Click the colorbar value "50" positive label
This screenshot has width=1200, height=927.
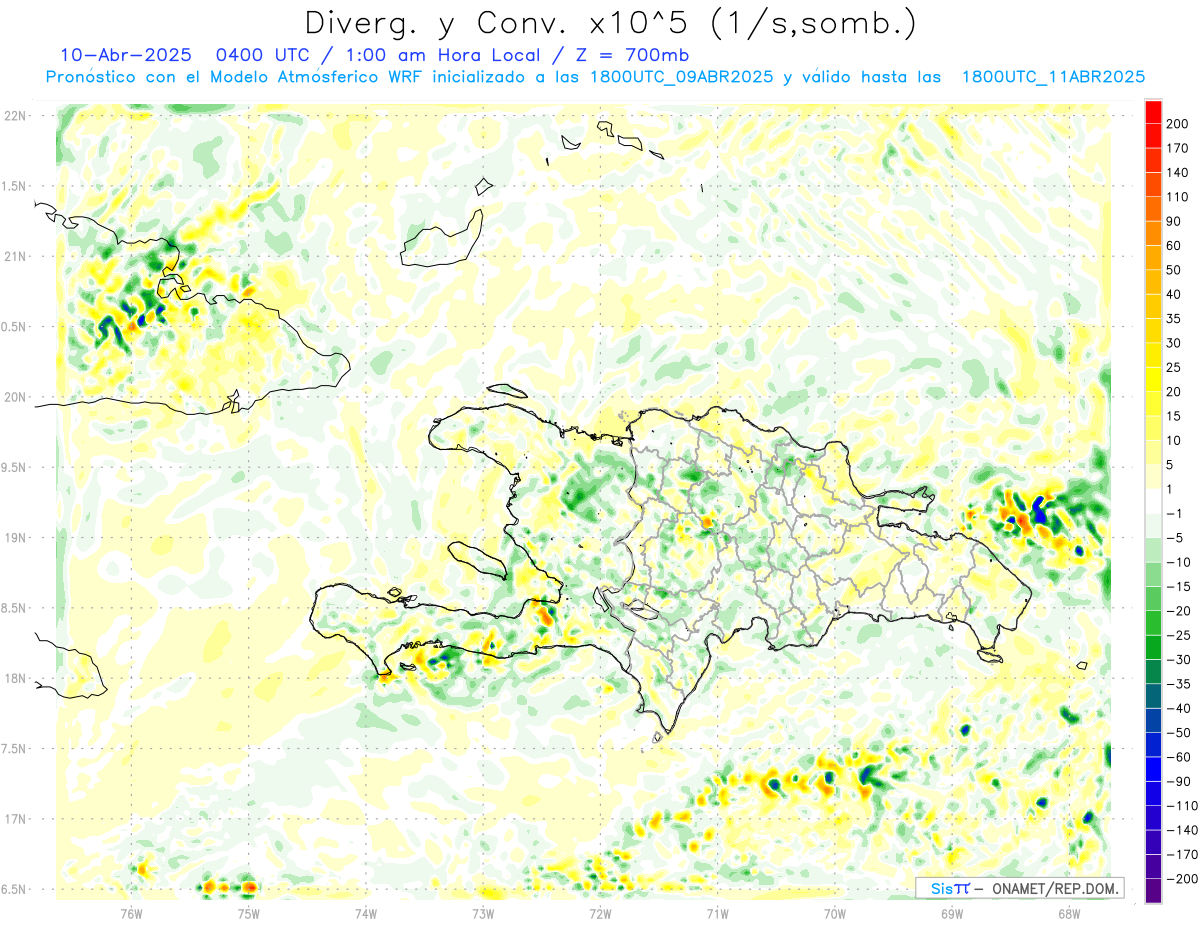tap(1174, 271)
